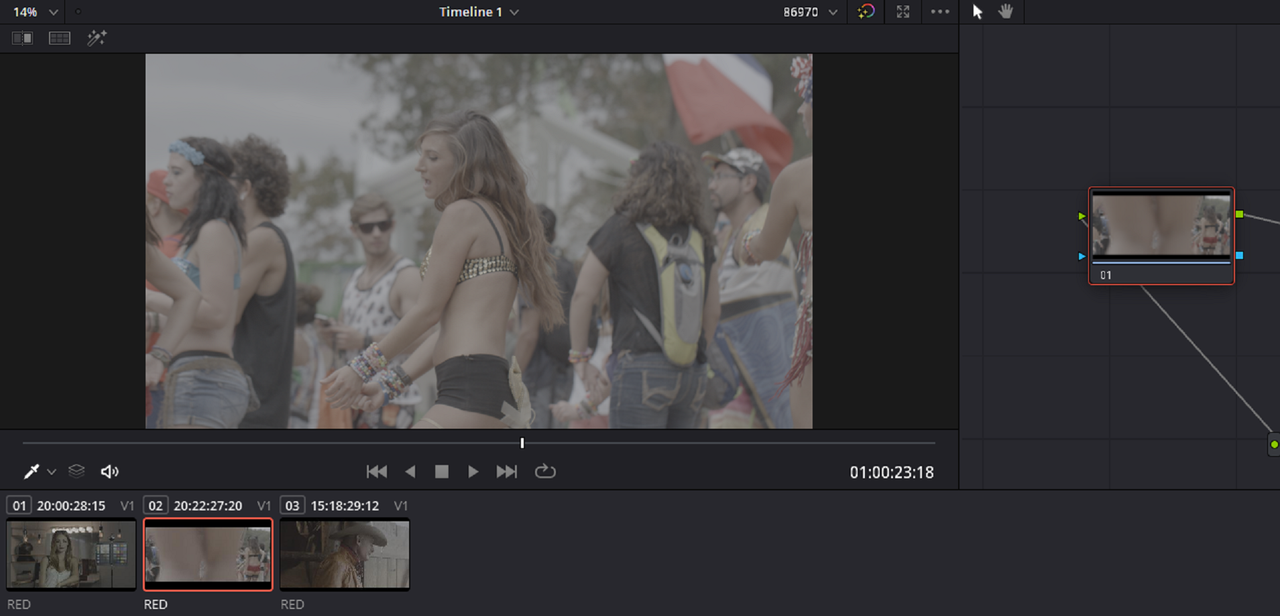1280x616 pixels.
Task: Select the hand pan tool
Action: pos(1006,12)
